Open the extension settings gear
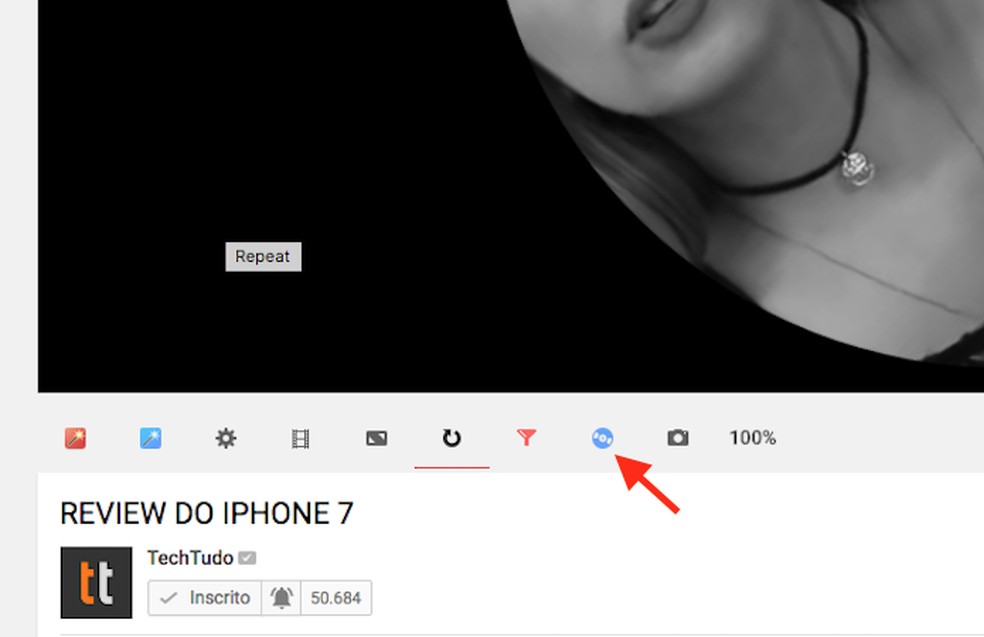Screen dimensions: 984x637 click(x=227, y=438)
